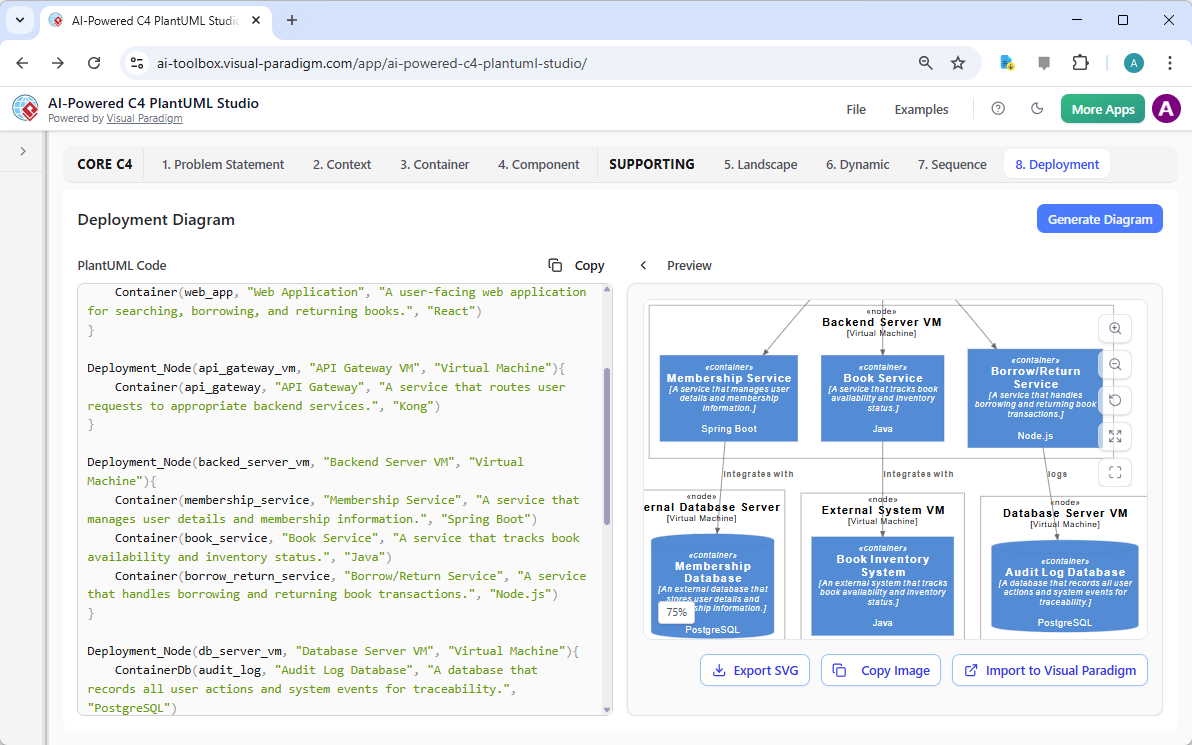Viewport: 1192px width, 745px height.
Task: Bookmark this page with the star icon
Action: point(958,62)
